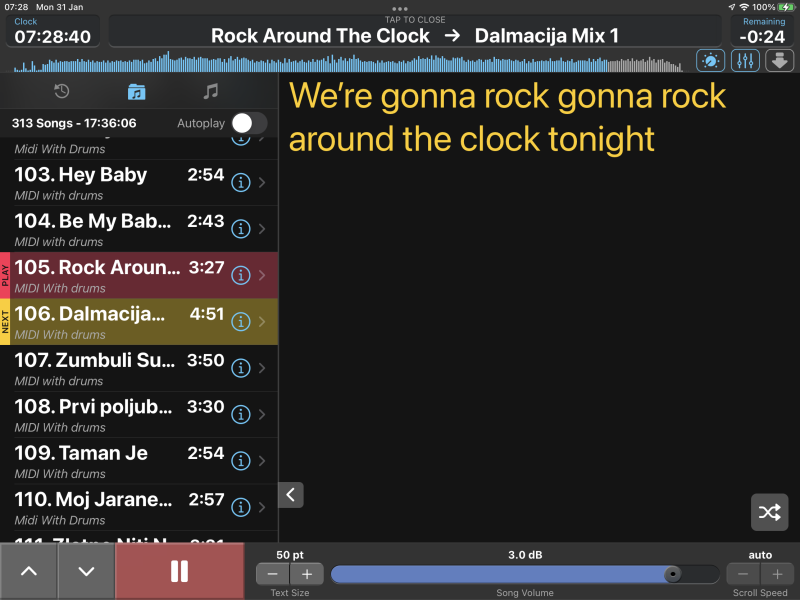
Task: Adjust the Song Volume slider
Action: click(525, 574)
